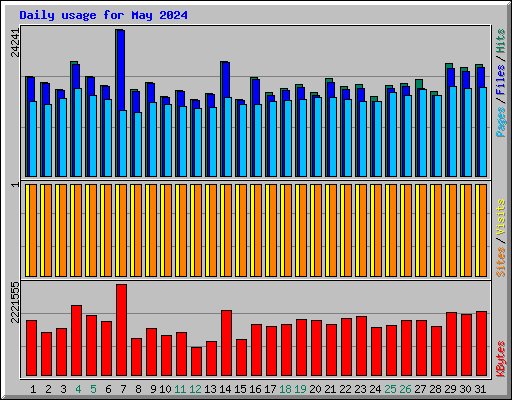This screenshot has width=512, height=400.
Task: Click the light blue pages bar for day 4
Action: tap(78, 132)
